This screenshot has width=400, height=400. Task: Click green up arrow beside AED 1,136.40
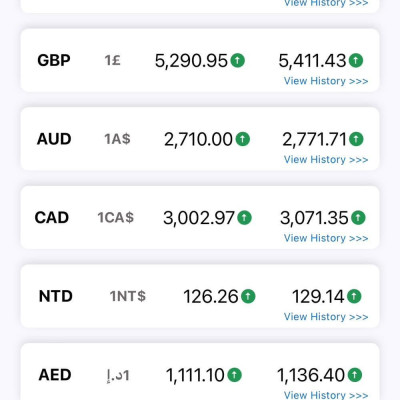(355, 375)
